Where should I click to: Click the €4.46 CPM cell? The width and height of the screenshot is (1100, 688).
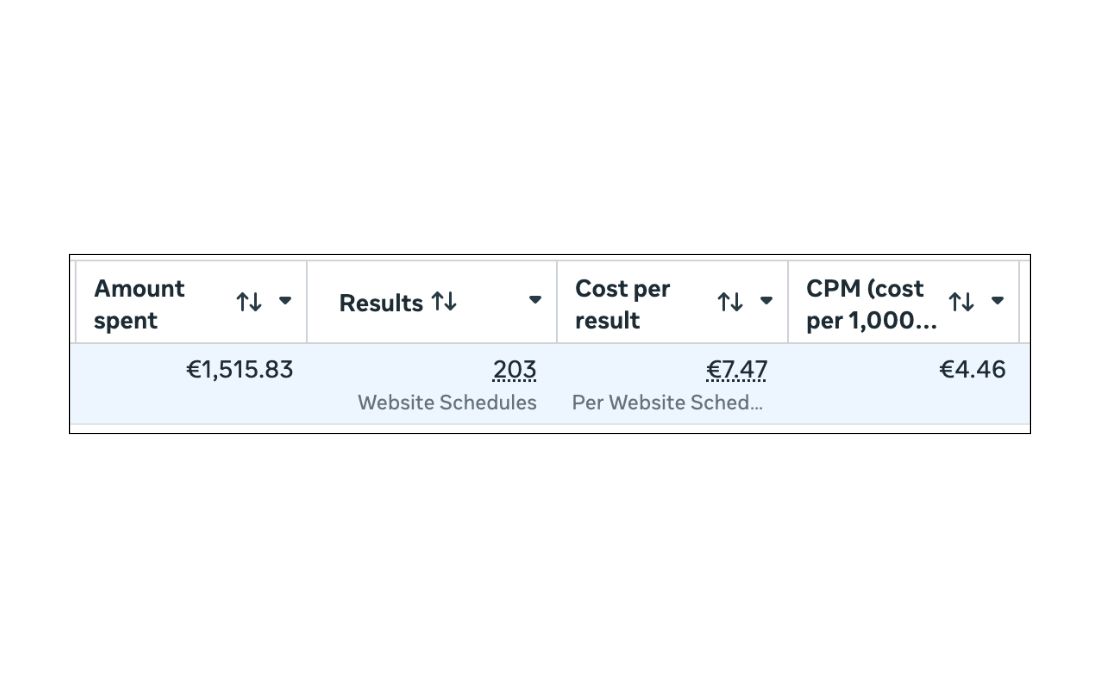pyautogui.click(x=972, y=370)
